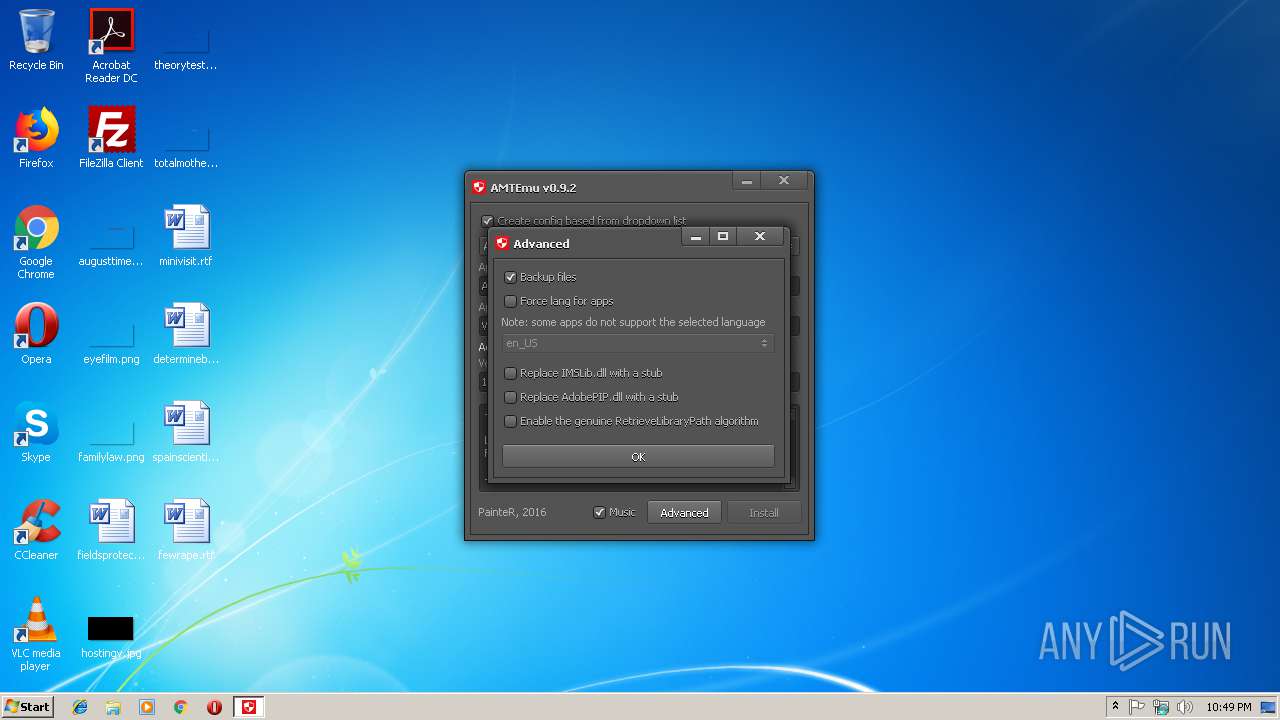Select the fieldsprotec... document icon
The image size is (1280, 720).
click(x=111, y=530)
